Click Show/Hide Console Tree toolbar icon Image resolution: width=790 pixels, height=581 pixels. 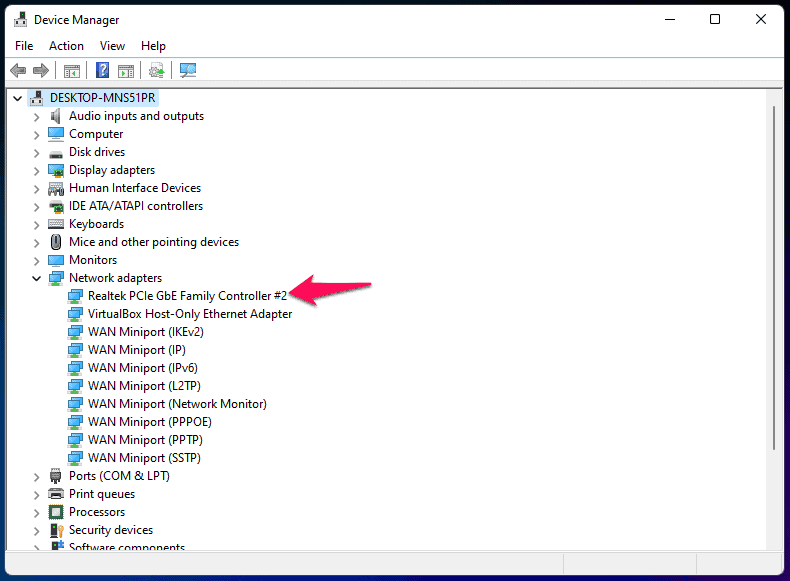pyautogui.click(x=71, y=71)
